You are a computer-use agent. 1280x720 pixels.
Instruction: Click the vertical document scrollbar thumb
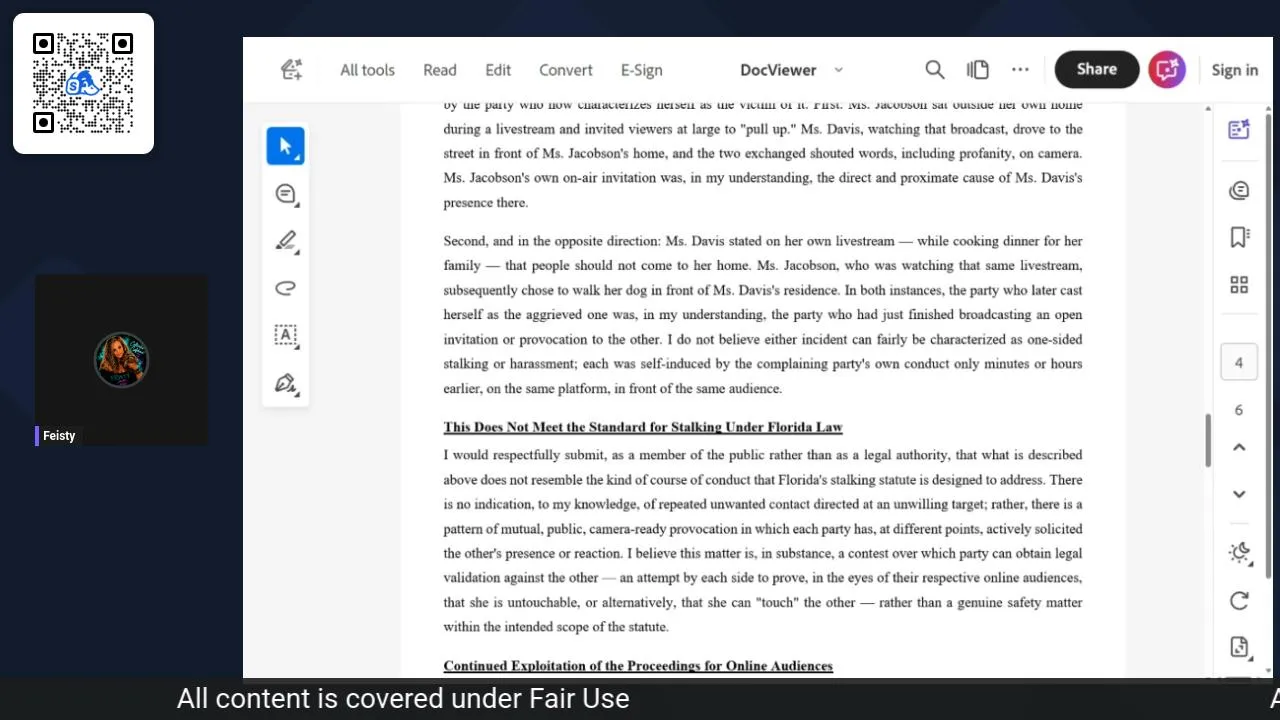tap(1207, 440)
